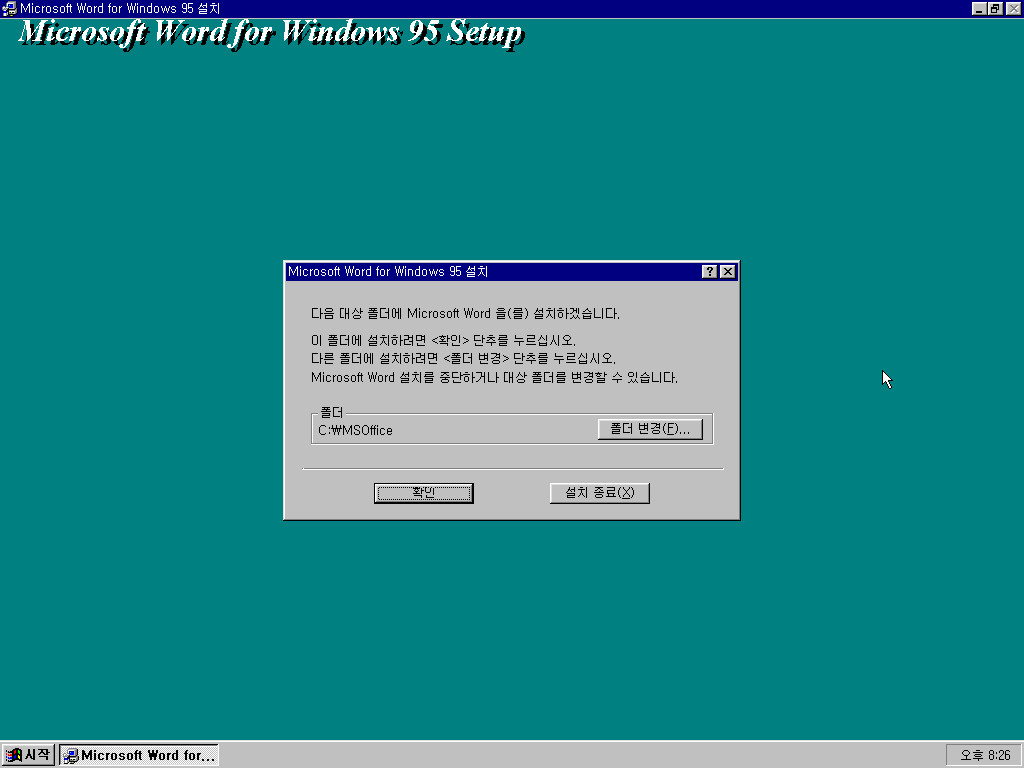
Task: Select Microsoft Word for... taskbar item
Action: pos(139,755)
